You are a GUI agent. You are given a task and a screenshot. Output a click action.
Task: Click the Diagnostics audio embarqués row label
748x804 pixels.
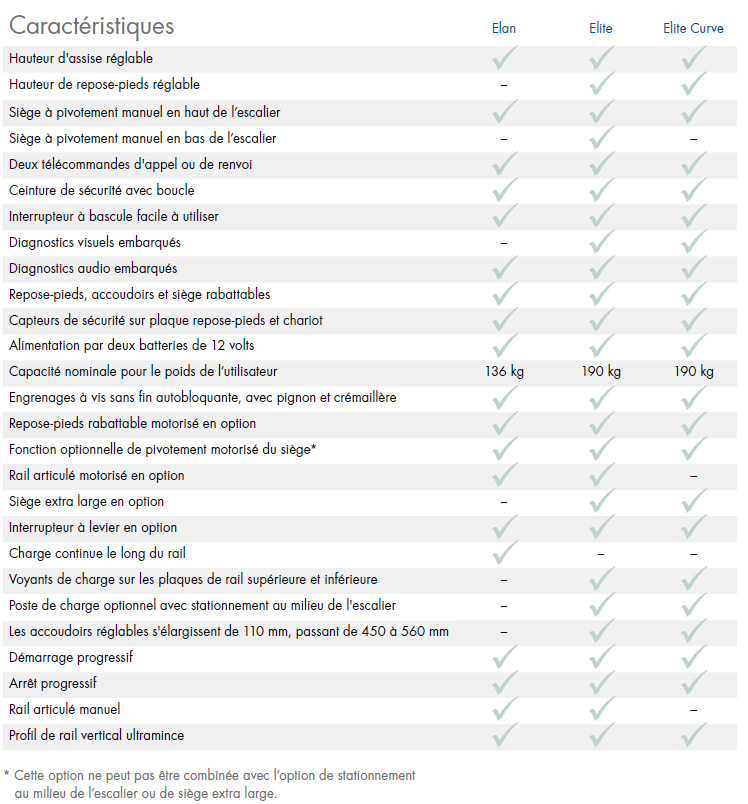[x=93, y=268]
